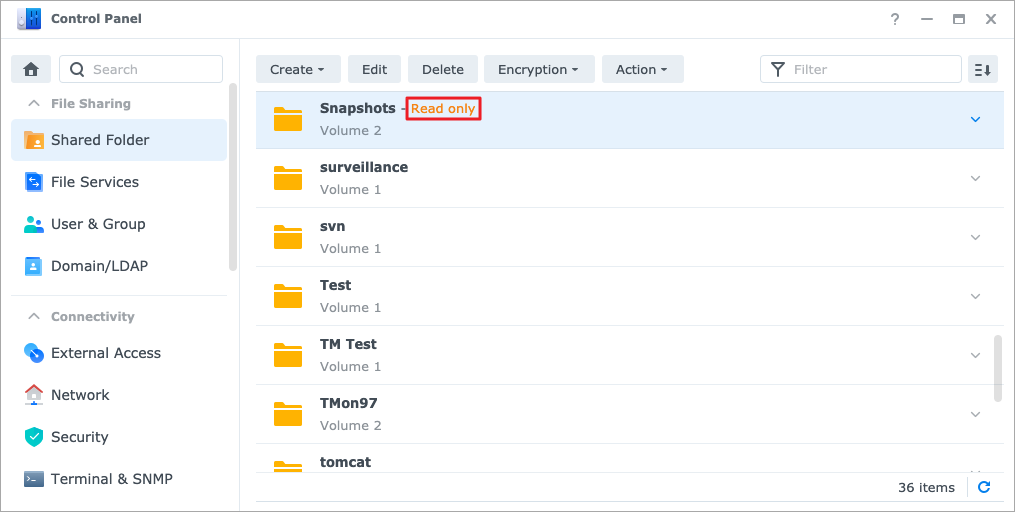Click the 36 items count text
This screenshot has width=1015, height=512.
[x=926, y=487]
